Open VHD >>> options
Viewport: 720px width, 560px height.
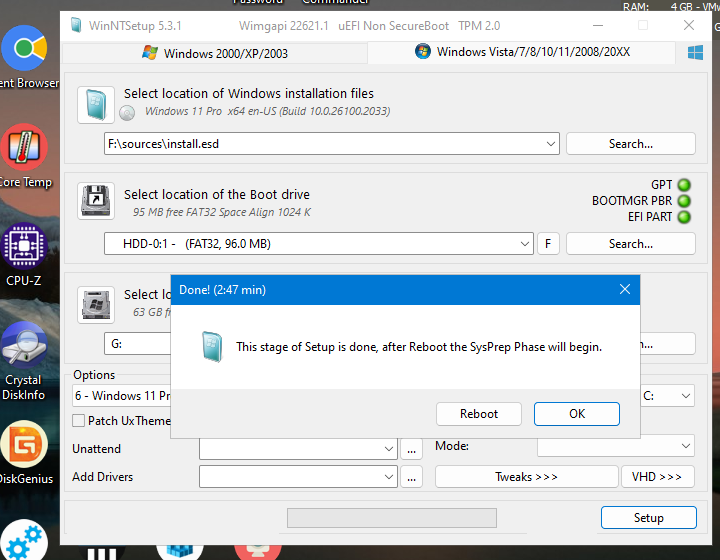tap(657, 477)
